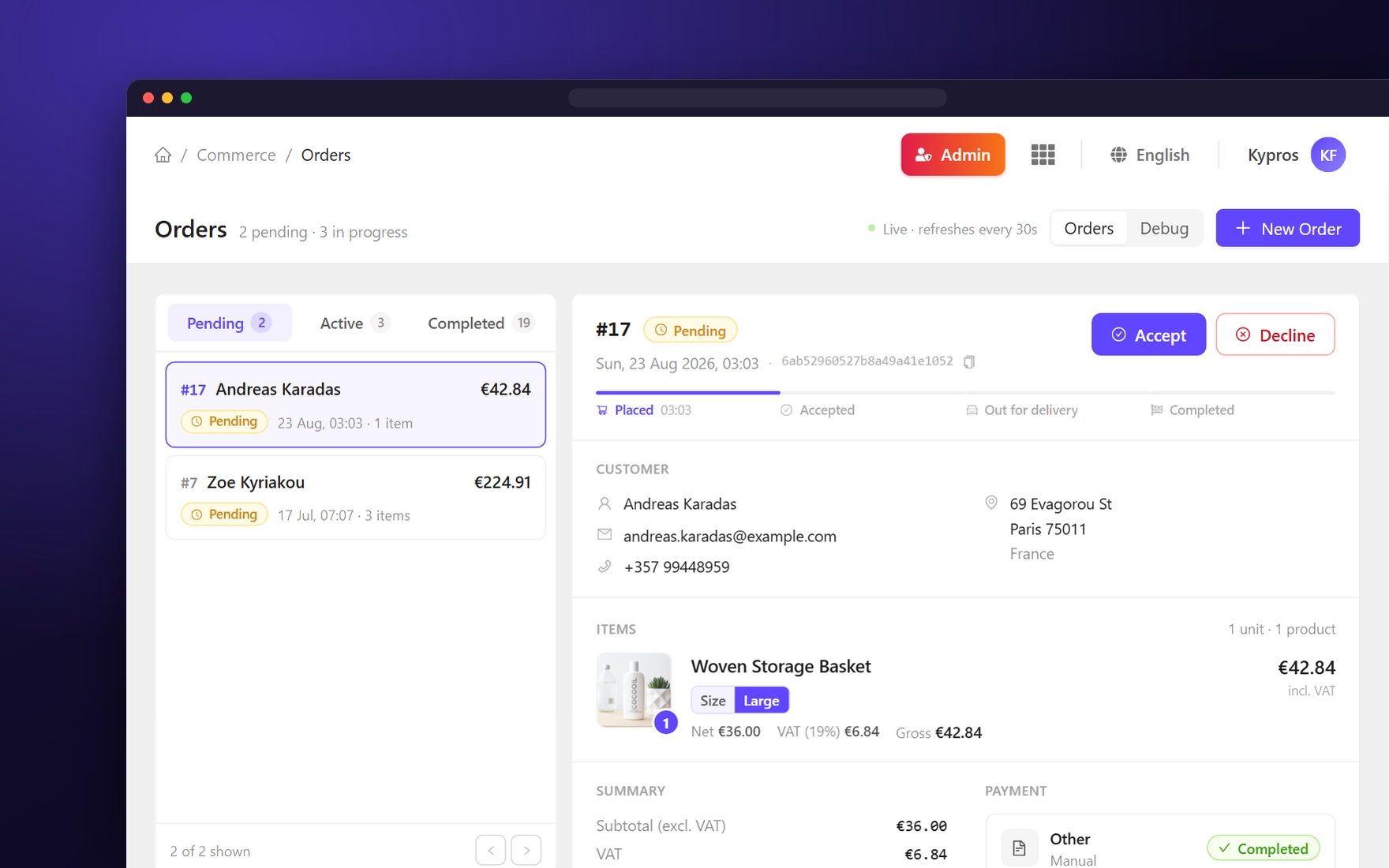
Task: Click the order ID 6ab52960527b8a49a41e1052
Action: click(867, 361)
